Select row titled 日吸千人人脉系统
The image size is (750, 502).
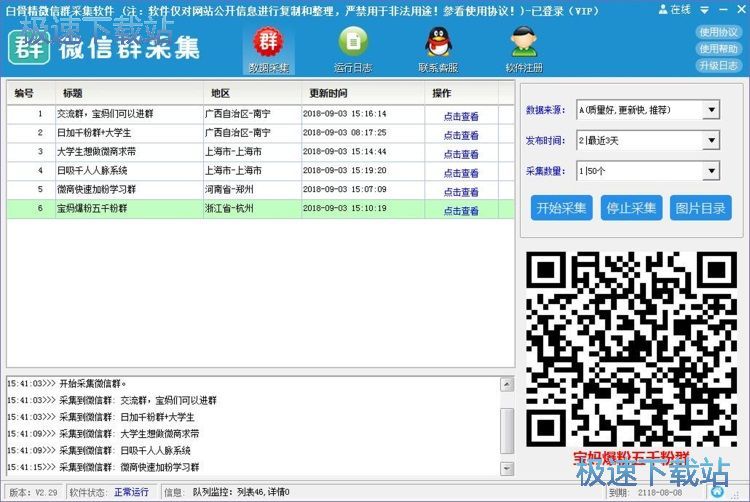point(261,171)
